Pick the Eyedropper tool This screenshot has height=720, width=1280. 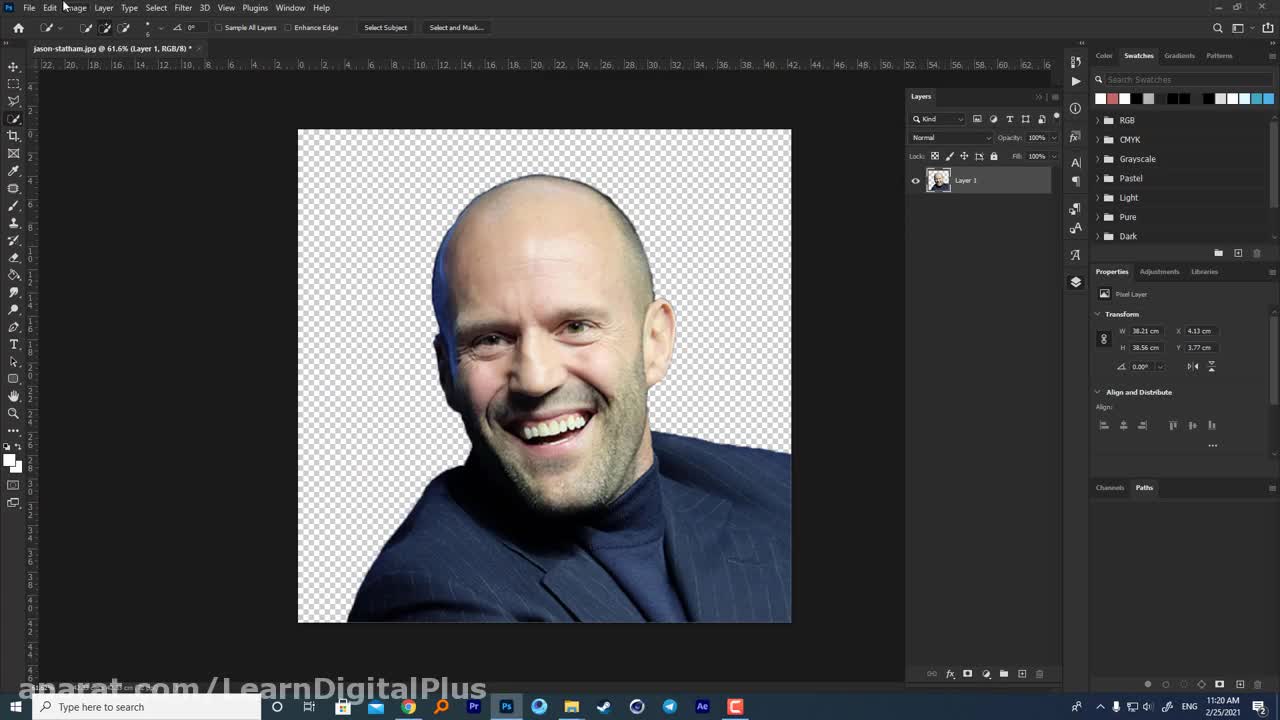tap(14, 171)
